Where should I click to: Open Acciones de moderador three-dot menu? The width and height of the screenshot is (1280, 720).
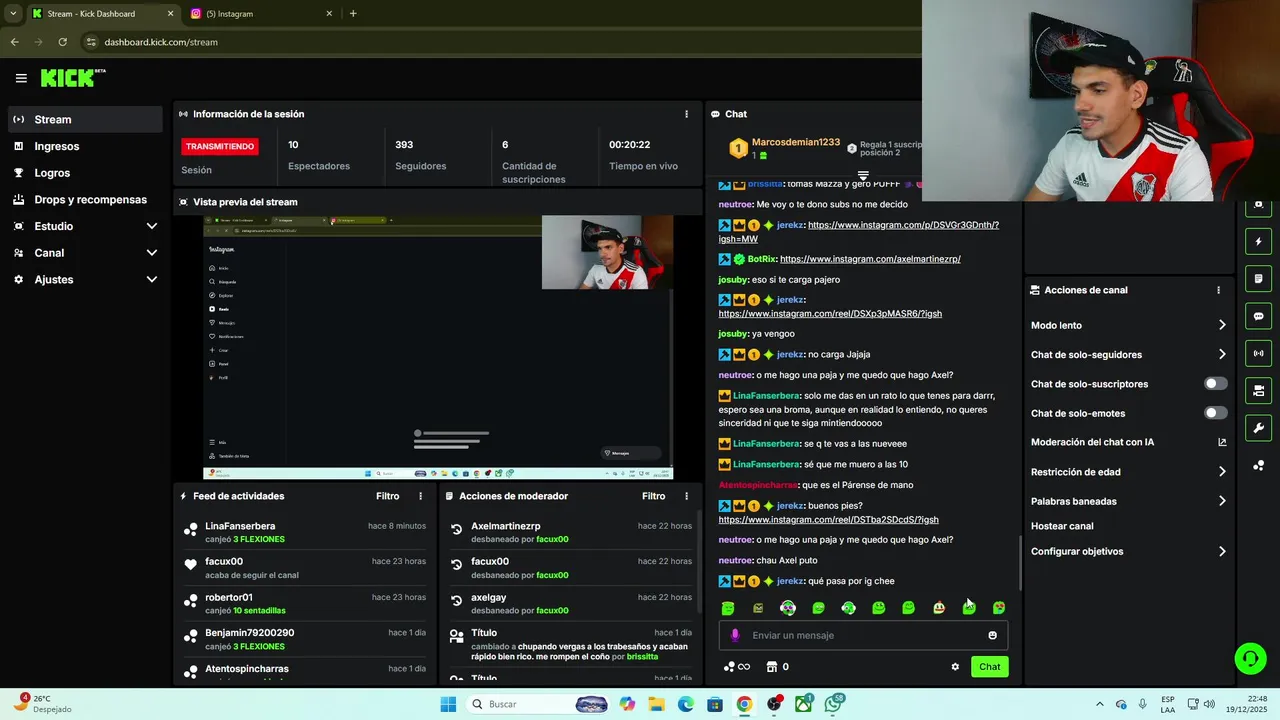[x=686, y=496]
